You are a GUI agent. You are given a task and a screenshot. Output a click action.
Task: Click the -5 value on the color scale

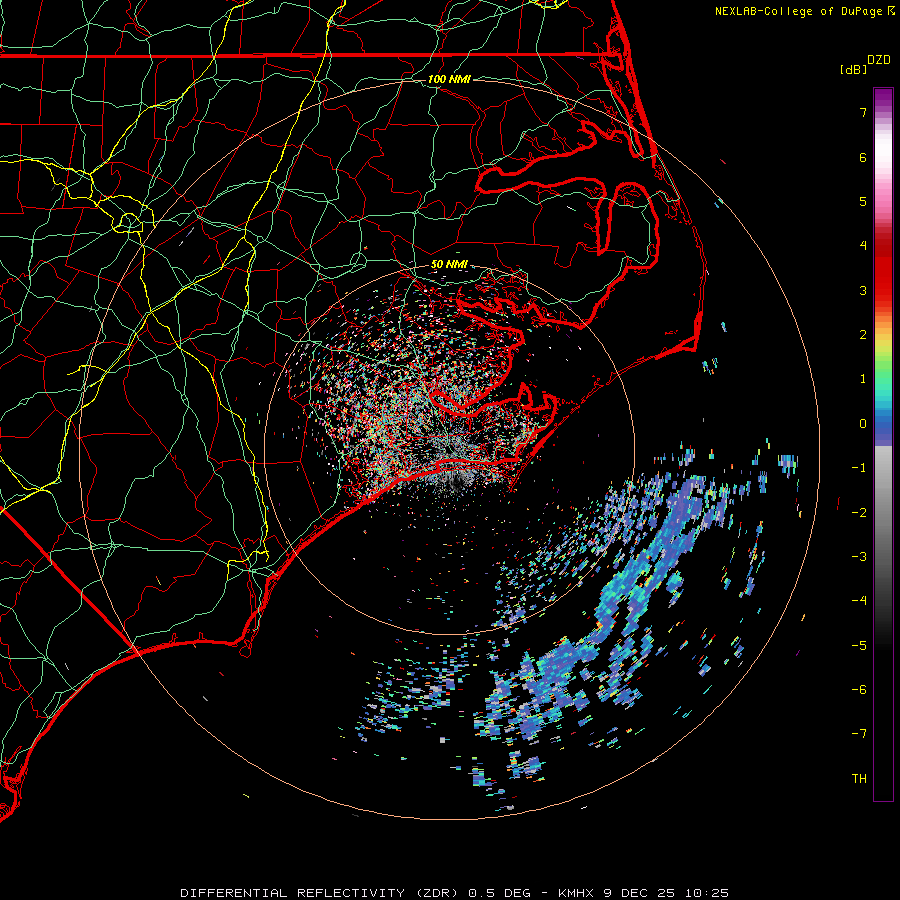(x=859, y=645)
